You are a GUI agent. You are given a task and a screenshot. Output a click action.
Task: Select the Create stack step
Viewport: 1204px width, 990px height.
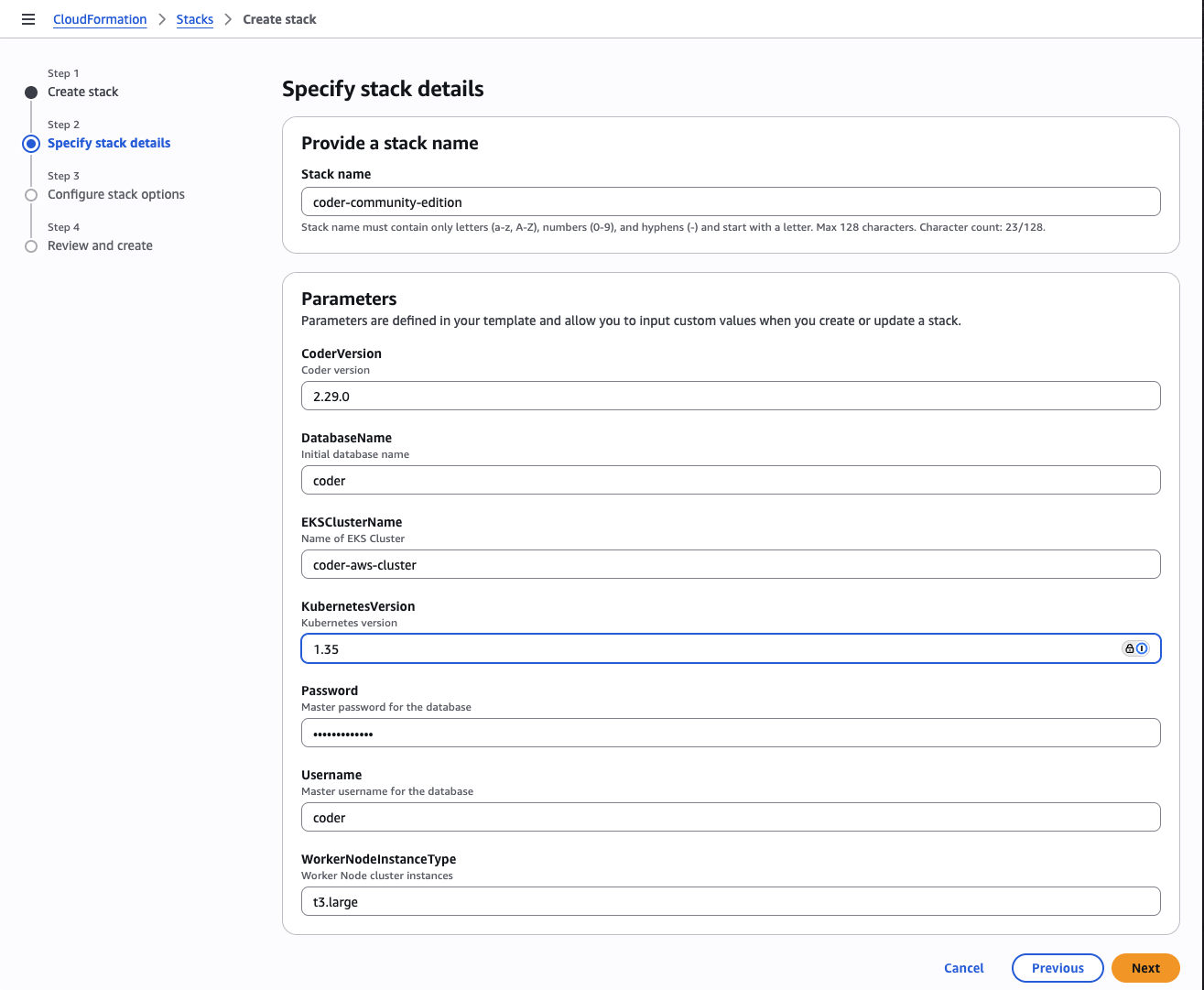[82, 92]
